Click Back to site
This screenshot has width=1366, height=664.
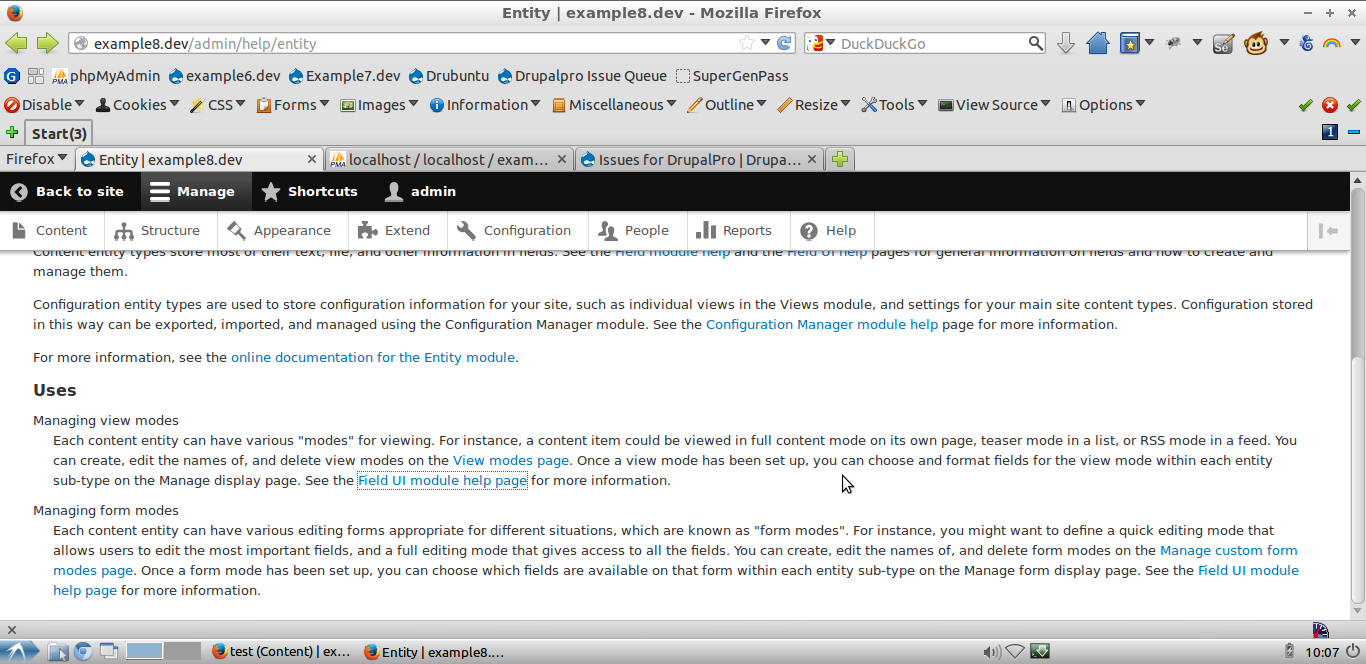tap(67, 192)
